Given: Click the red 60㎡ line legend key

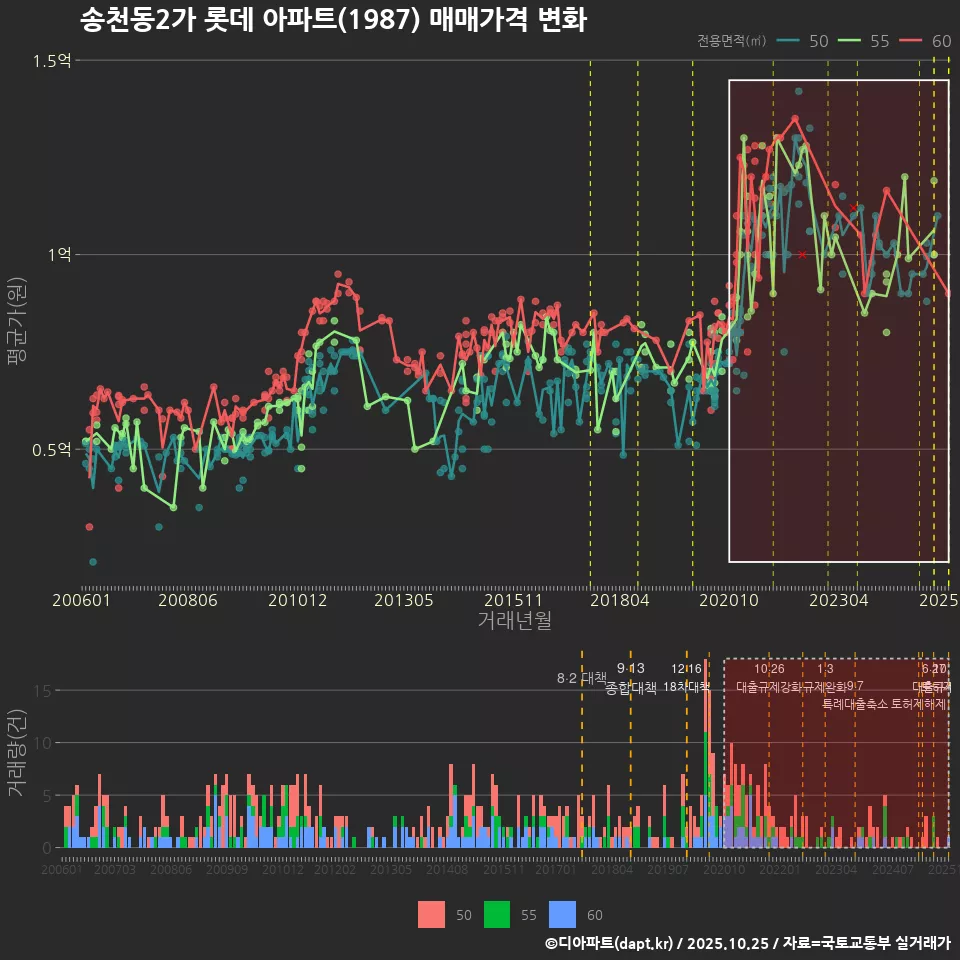Looking at the screenshot, I should click(912, 41).
